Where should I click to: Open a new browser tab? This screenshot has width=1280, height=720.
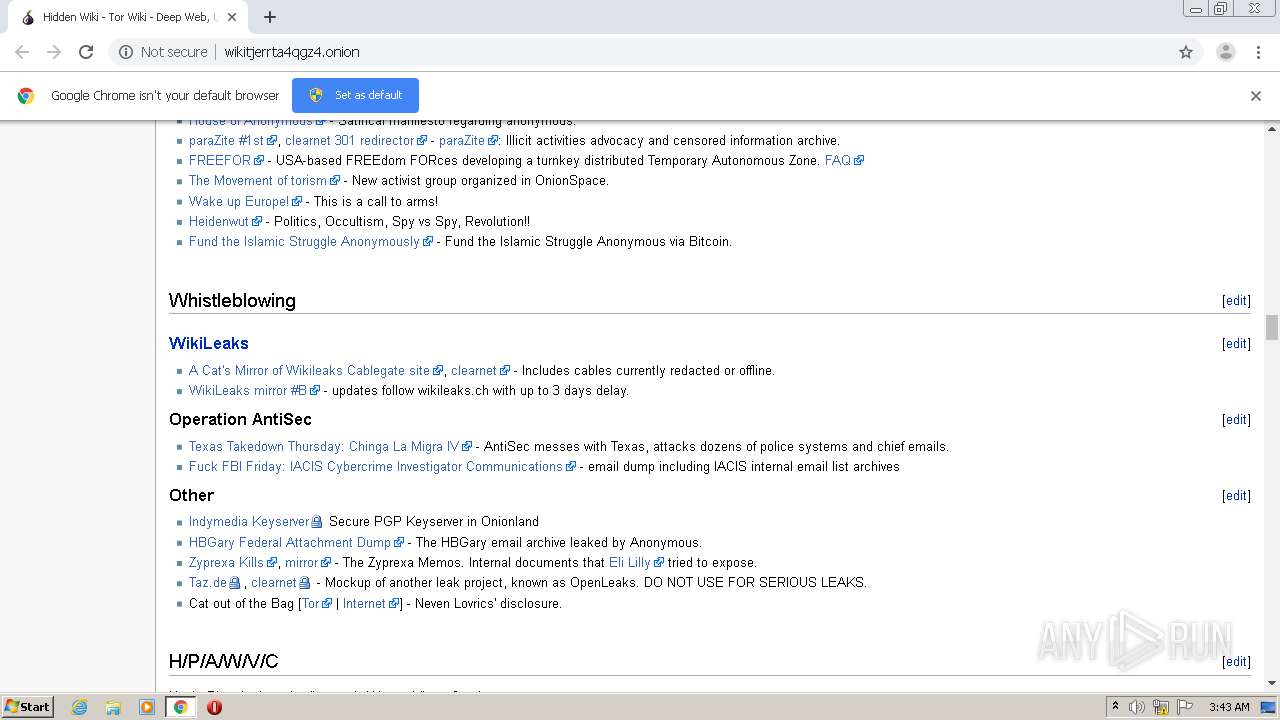[270, 17]
